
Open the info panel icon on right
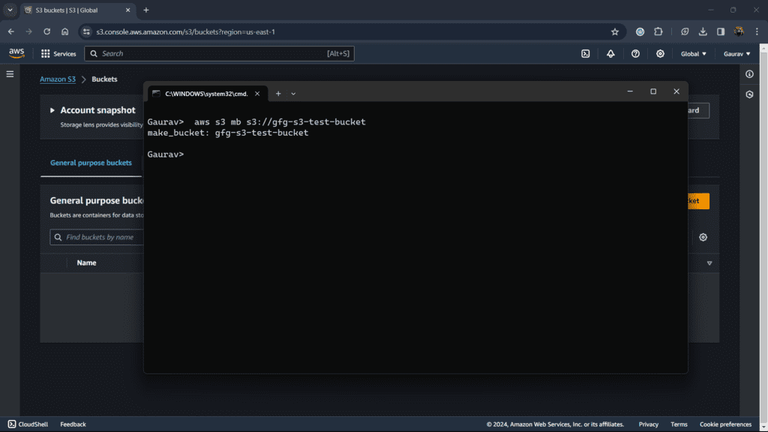point(749,74)
